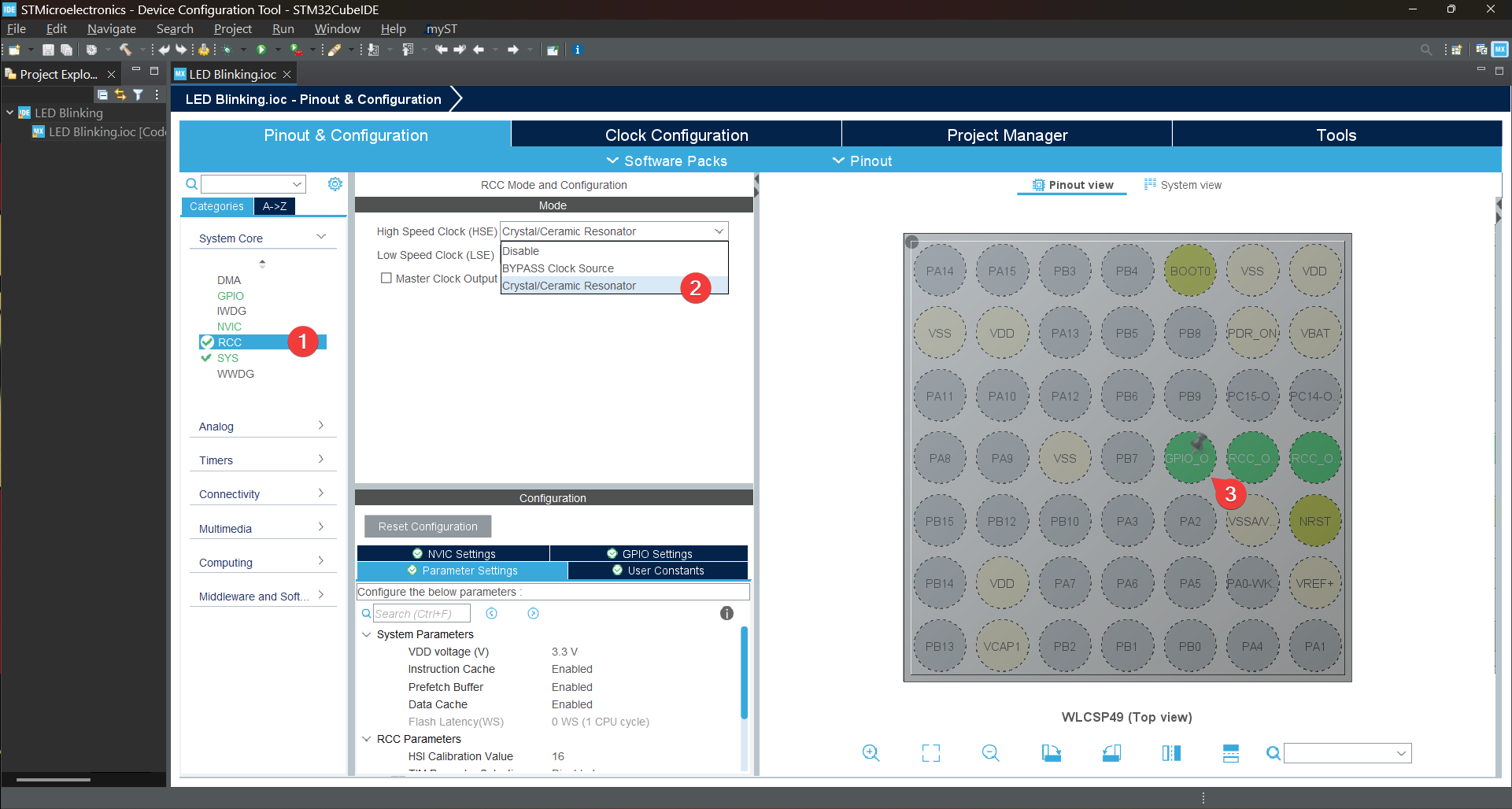Click the previous search result arrow icon

(x=492, y=613)
